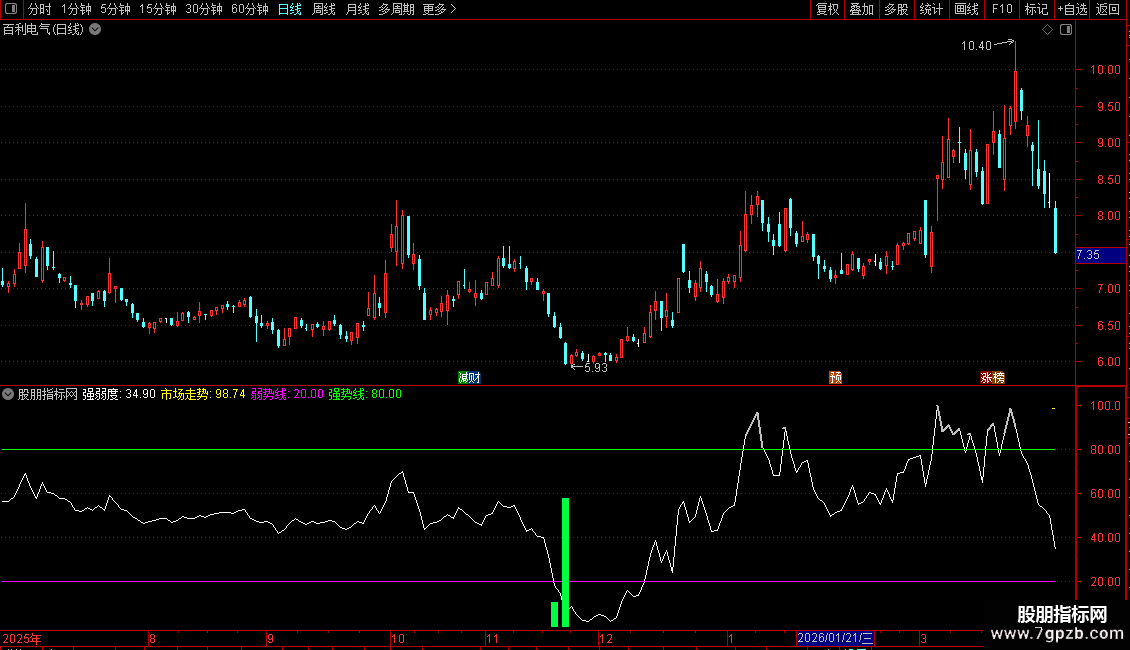Viewport: 1130px width, 650px height.
Task: Select the 5分钟 period
Action: [x=115, y=9]
